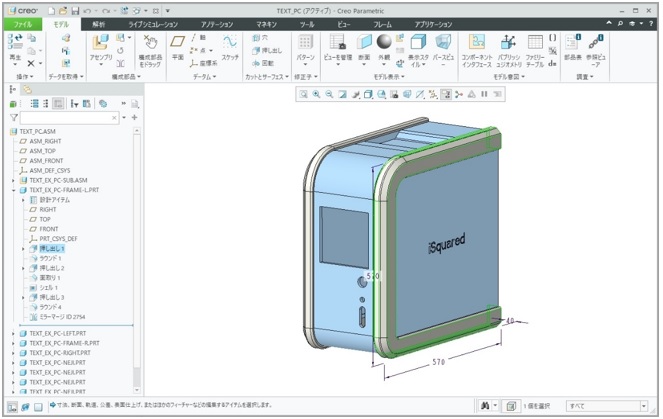This screenshot has width=663, height=419.
Task: Select 押し出し 1 in model tree
Action: tap(52, 249)
